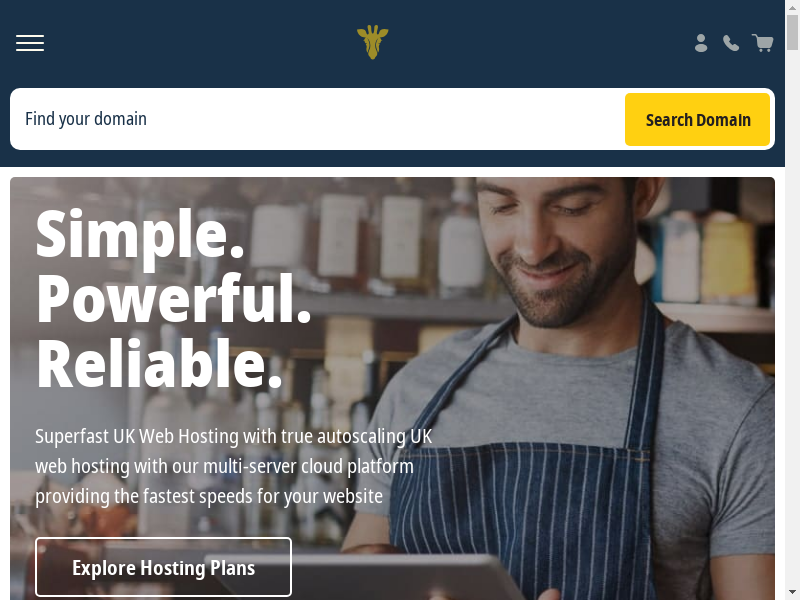Click the vertical scrollbar thumb
The image size is (800, 600).
[x=792, y=33]
